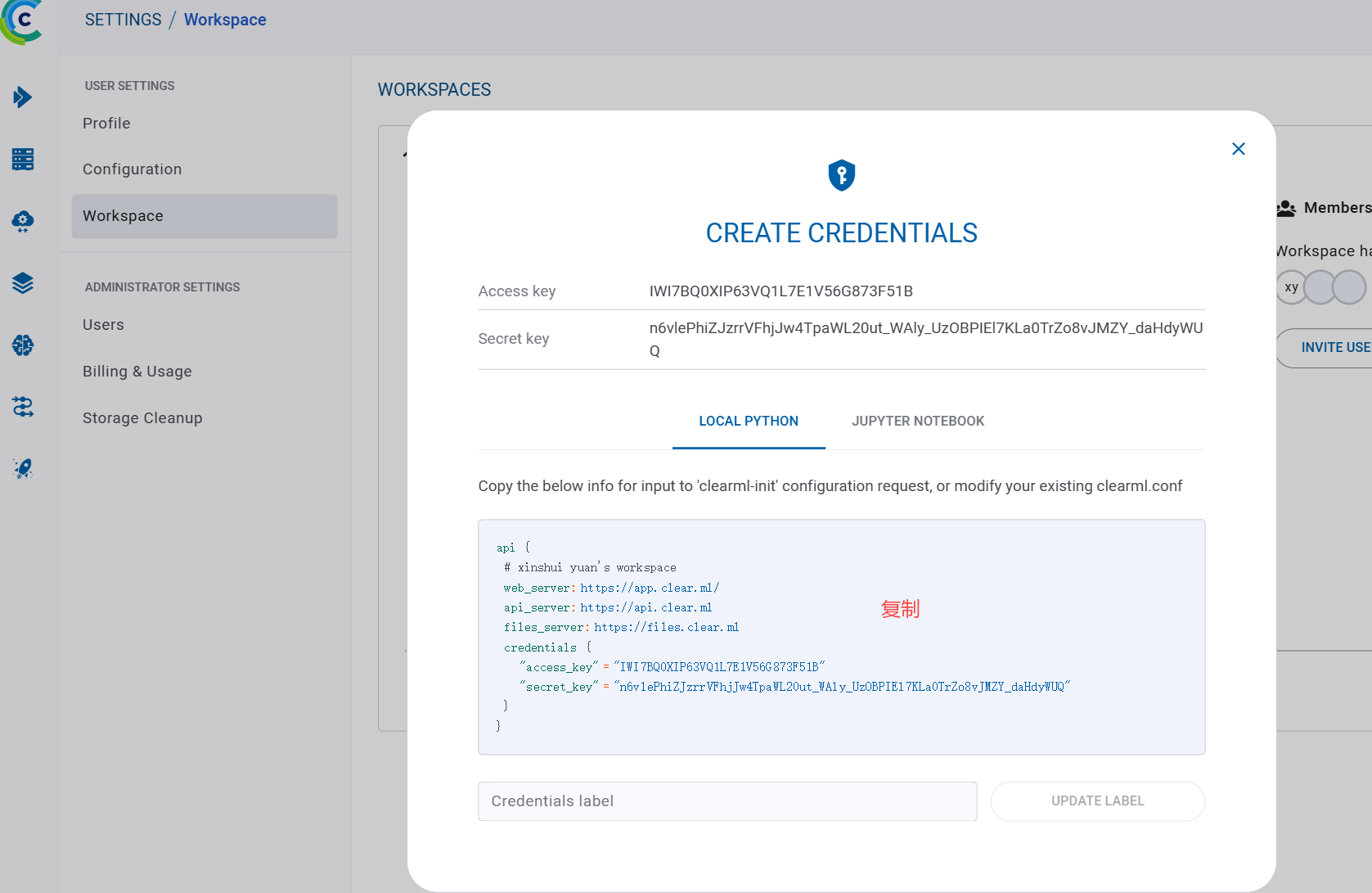Click the clearml-init instruction text

pos(830,486)
